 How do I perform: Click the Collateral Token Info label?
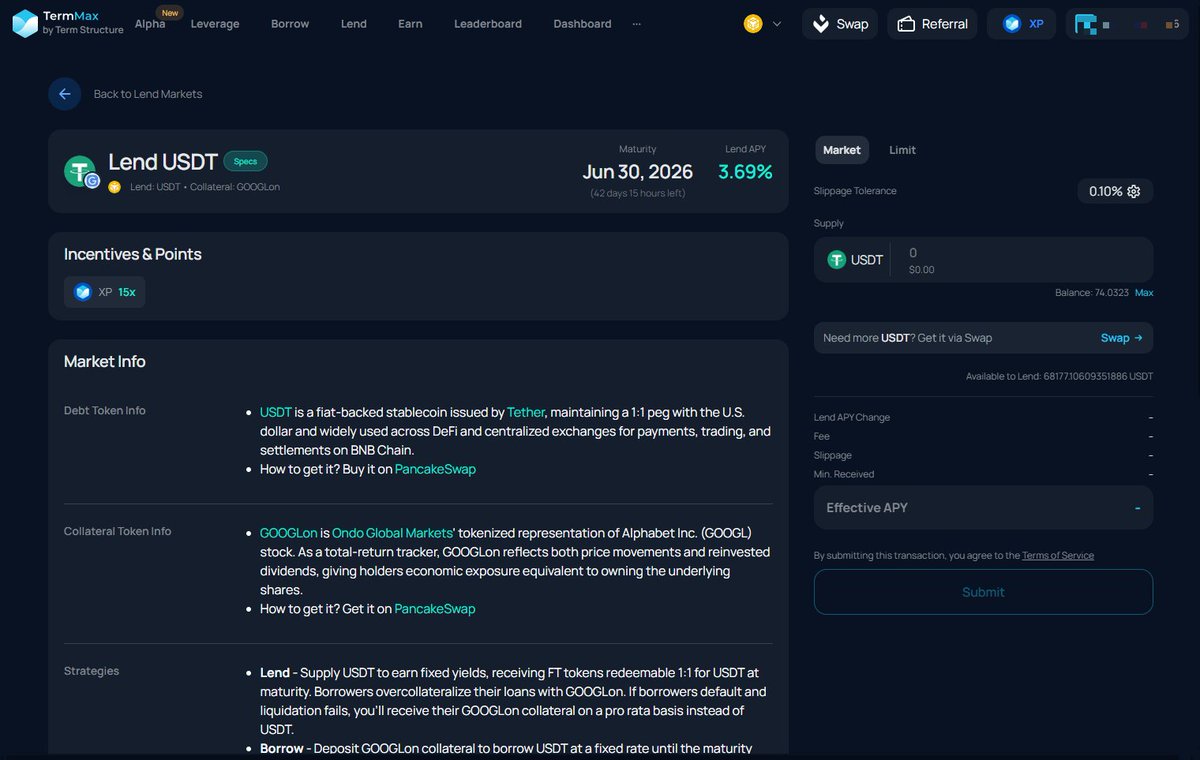(117, 531)
